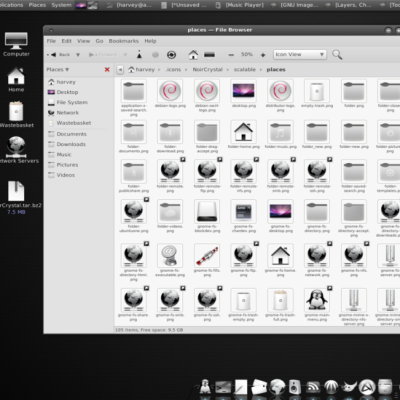The image size is (400, 400).
Task: Zoom out with the minus button
Action: click(231, 55)
